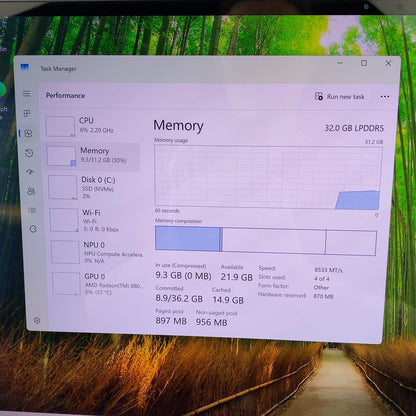The image size is (416, 416).
Task: Select the Wi-Fi performance item
Action: pos(96,220)
